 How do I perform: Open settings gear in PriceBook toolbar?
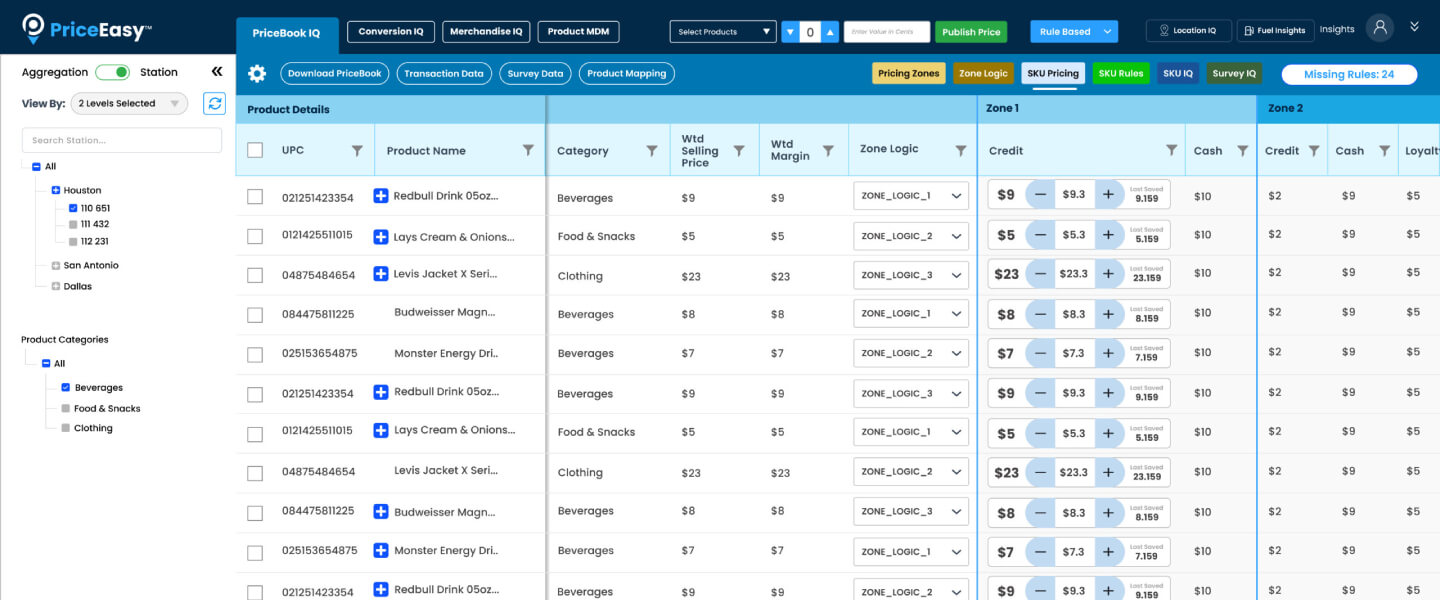coord(257,74)
